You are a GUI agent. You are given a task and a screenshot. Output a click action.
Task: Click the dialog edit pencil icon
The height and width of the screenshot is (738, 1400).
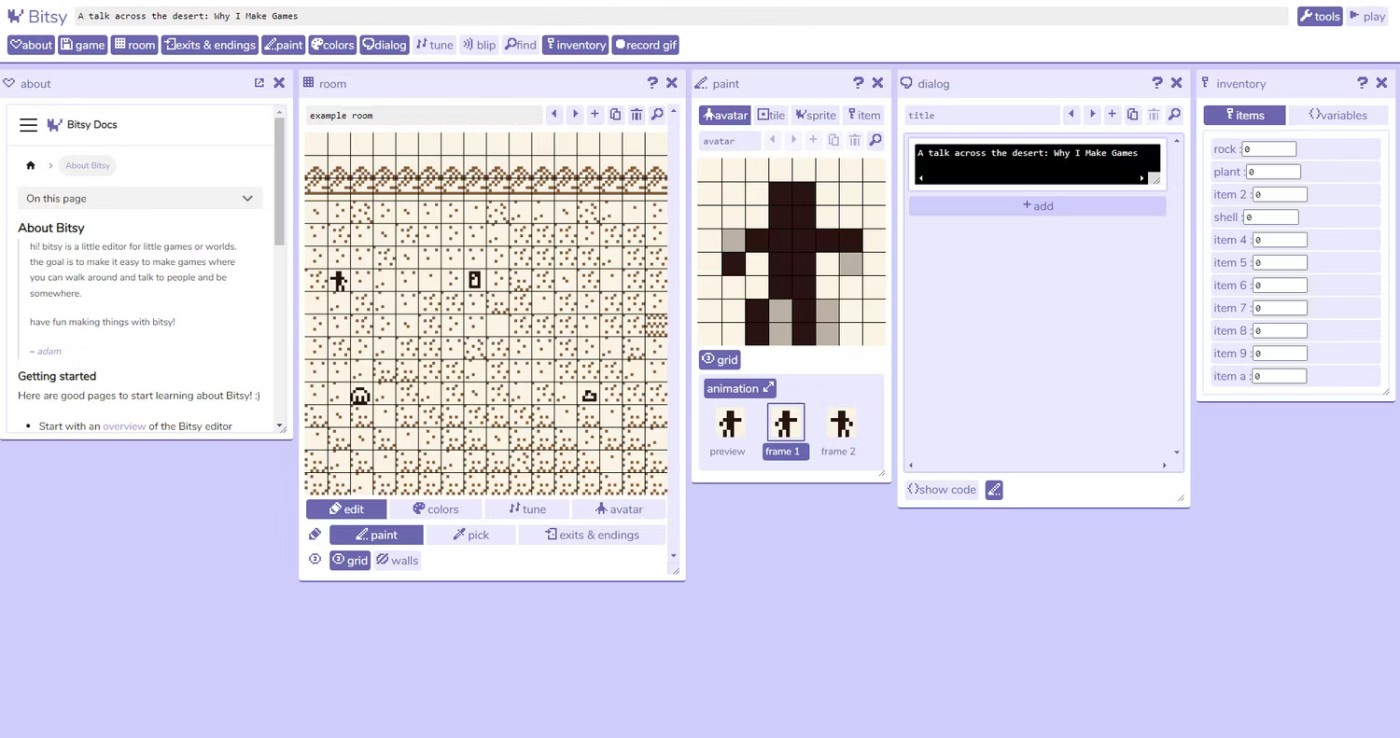pos(993,489)
